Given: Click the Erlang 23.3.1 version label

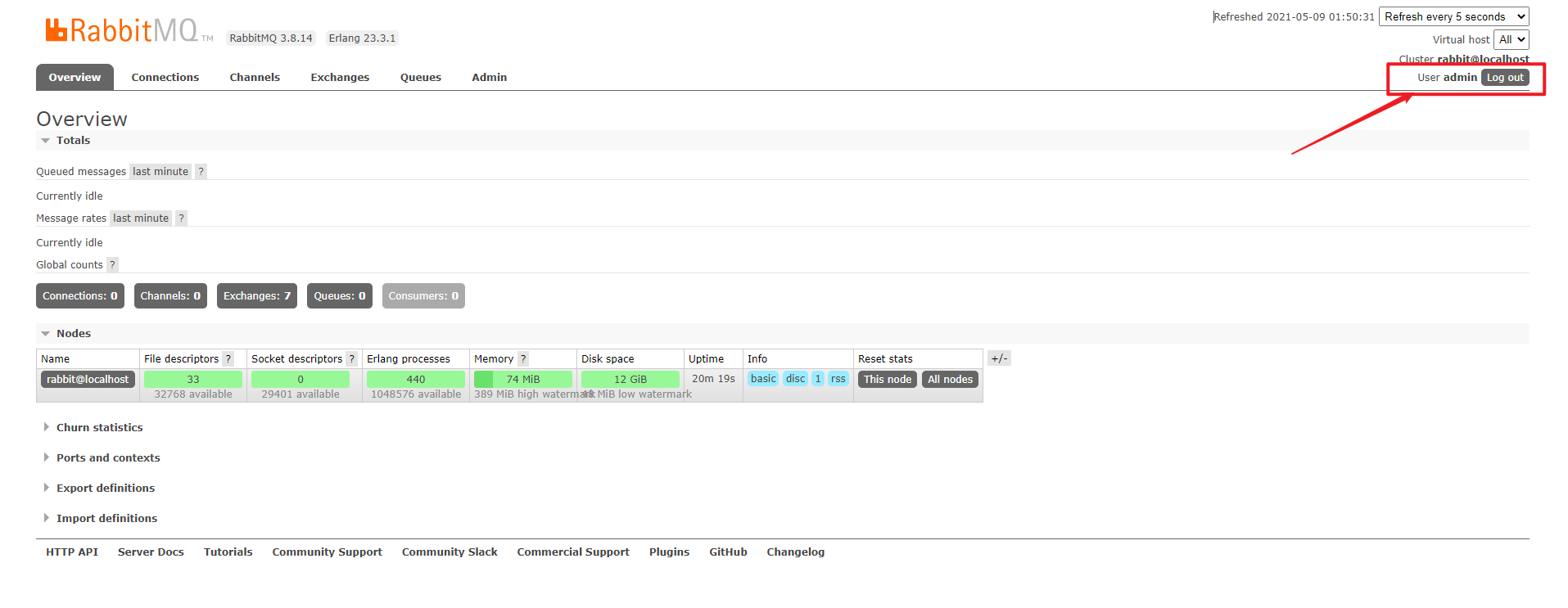Looking at the screenshot, I should click(362, 38).
